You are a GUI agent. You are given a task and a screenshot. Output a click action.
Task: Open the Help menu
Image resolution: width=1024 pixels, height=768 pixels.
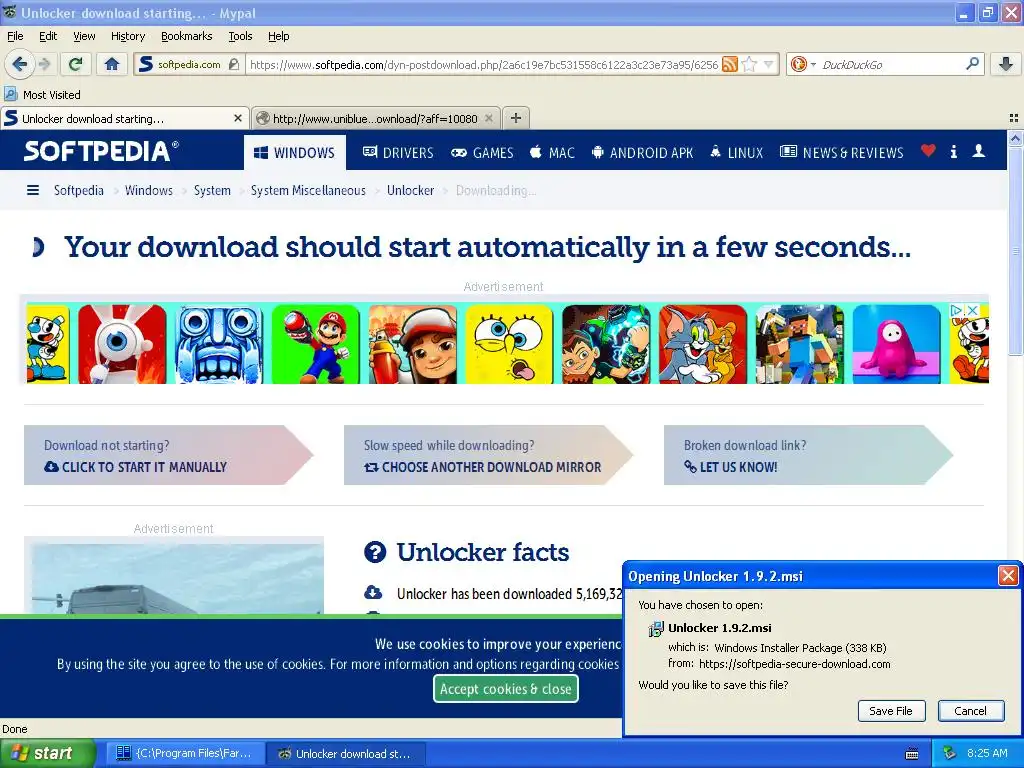pos(279,36)
